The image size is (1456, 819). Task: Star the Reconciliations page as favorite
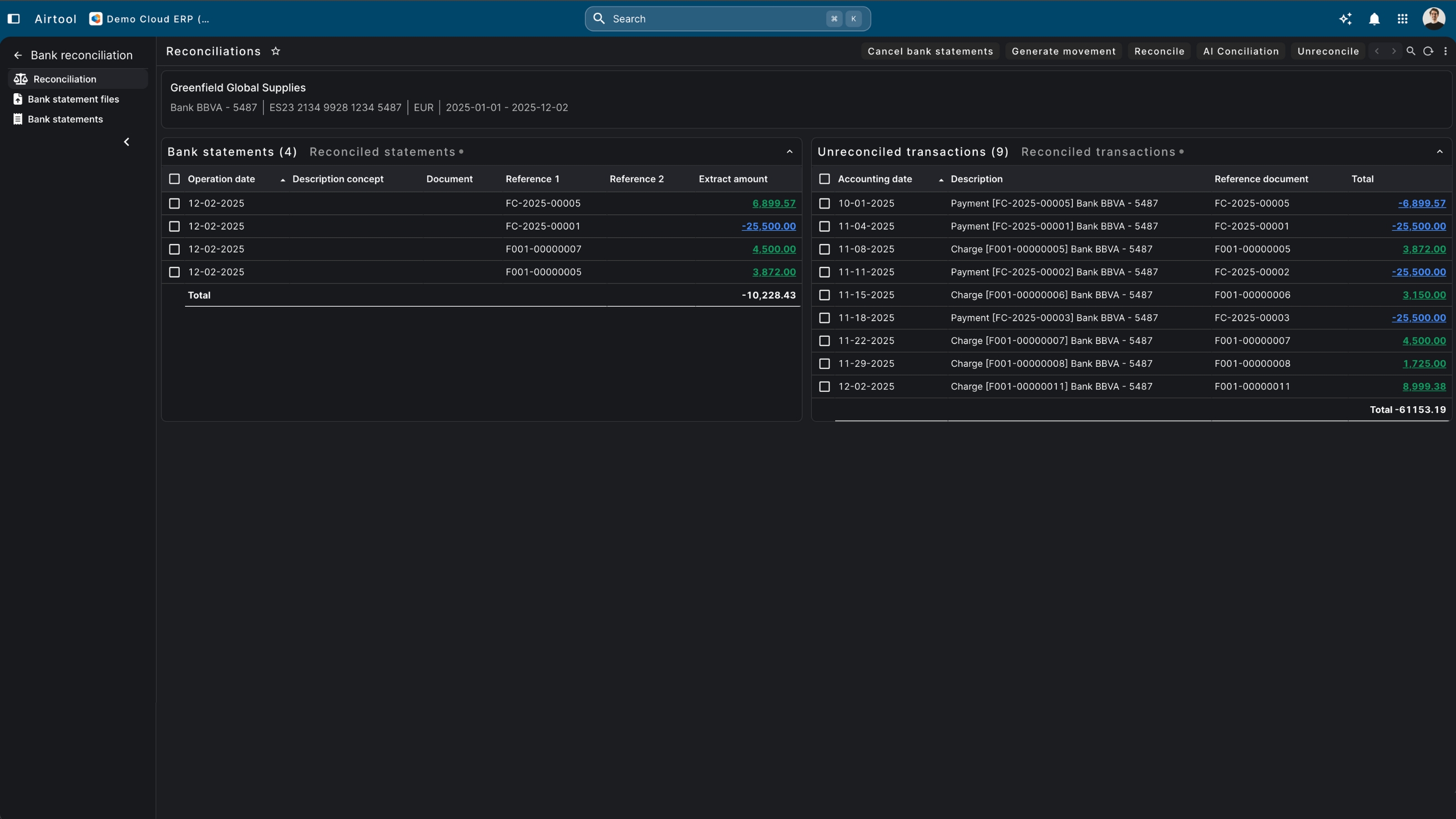pyautogui.click(x=275, y=51)
